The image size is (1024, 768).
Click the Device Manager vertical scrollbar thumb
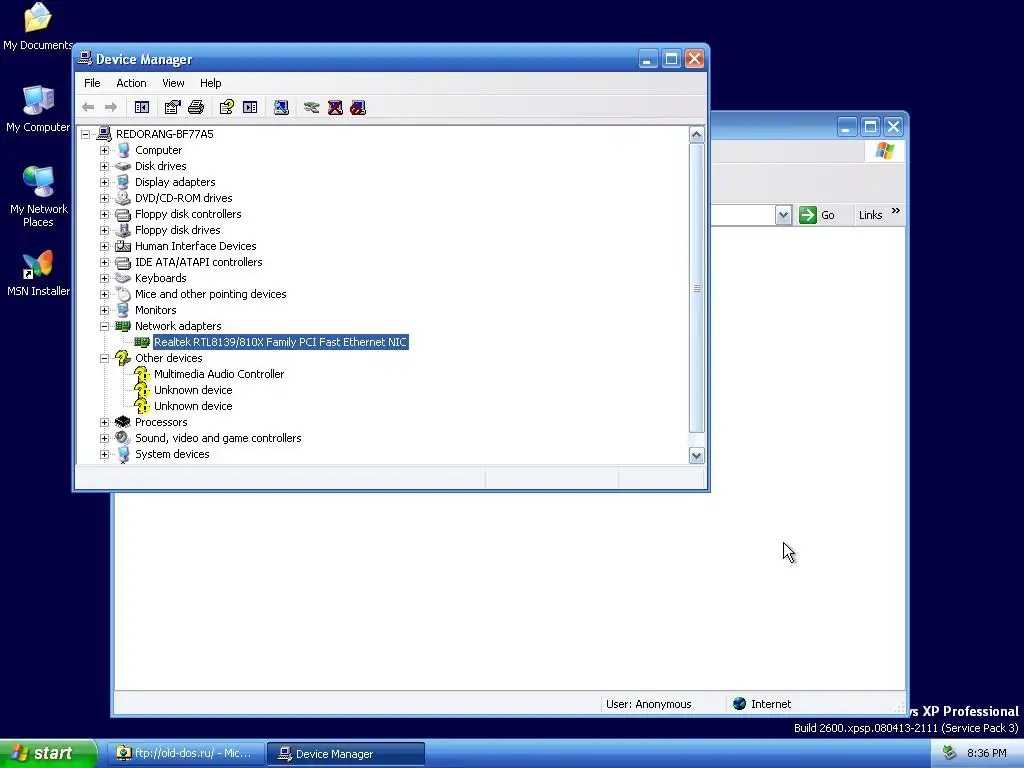click(696, 288)
